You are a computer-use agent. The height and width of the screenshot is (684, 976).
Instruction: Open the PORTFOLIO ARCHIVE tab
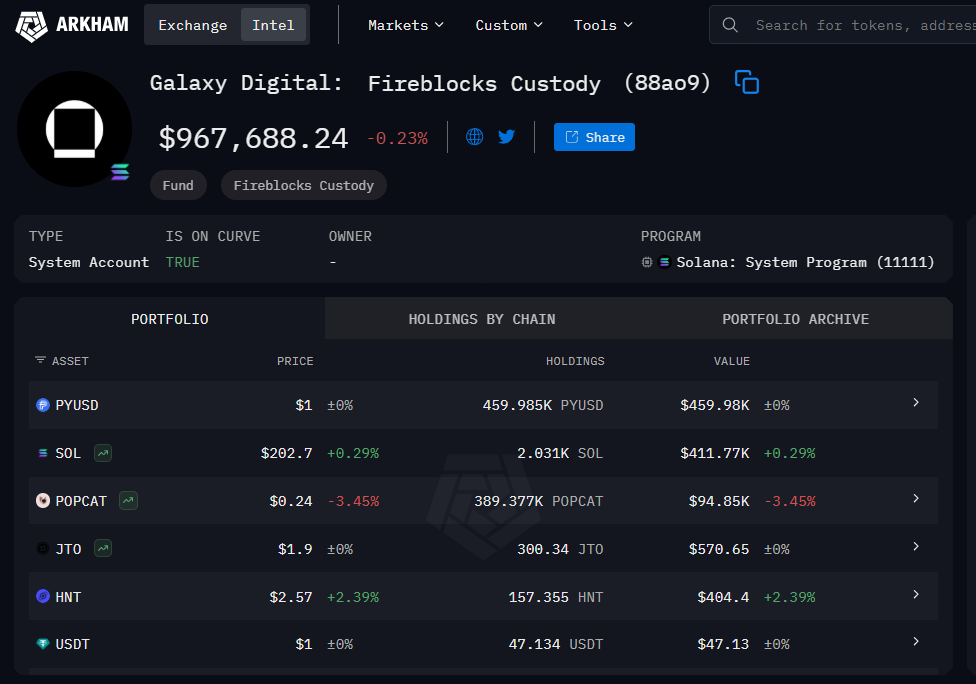point(795,319)
